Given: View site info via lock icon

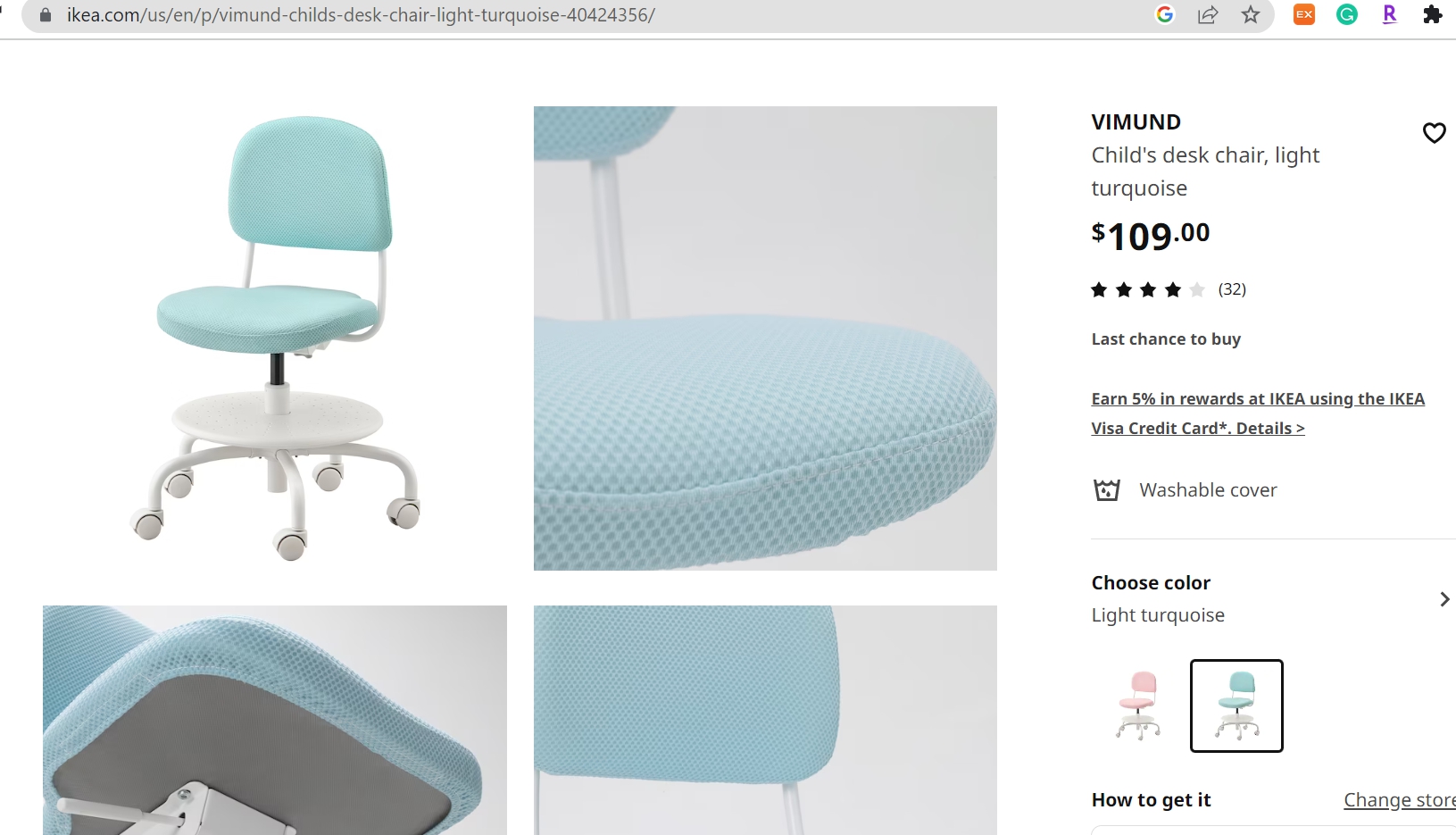Looking at the screenshot, I should pyautogui.click(x=46, y=15).
